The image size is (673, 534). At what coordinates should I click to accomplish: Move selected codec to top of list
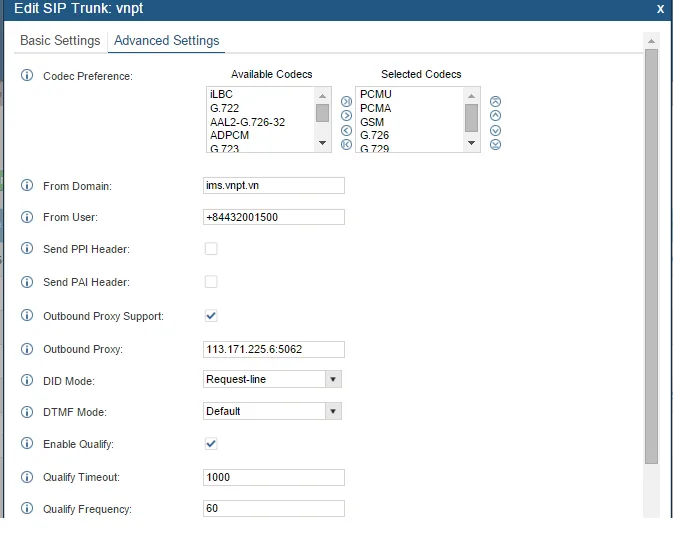pos(495,101)
